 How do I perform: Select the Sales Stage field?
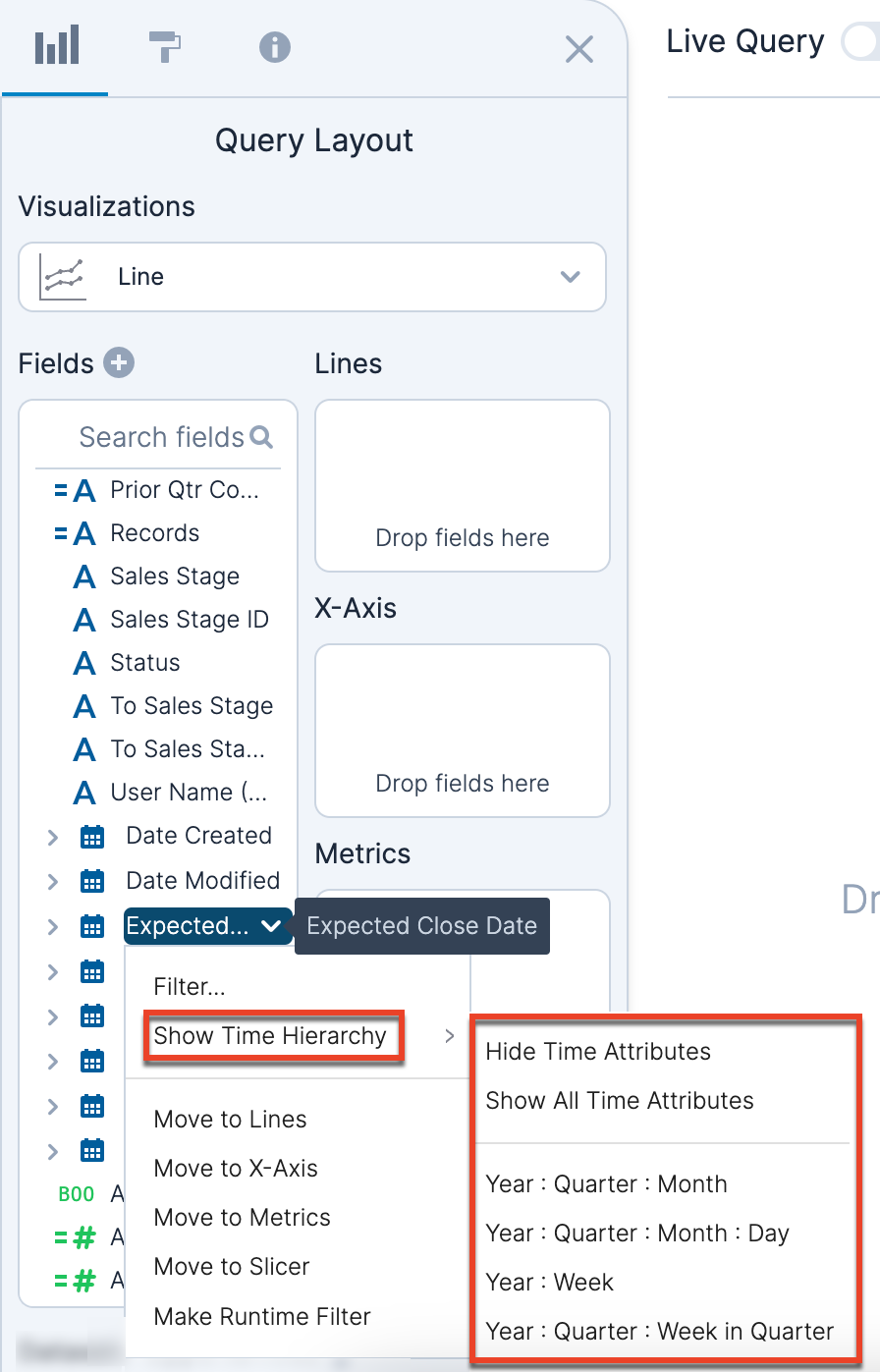pyautogui.click(x=174, y=576)
